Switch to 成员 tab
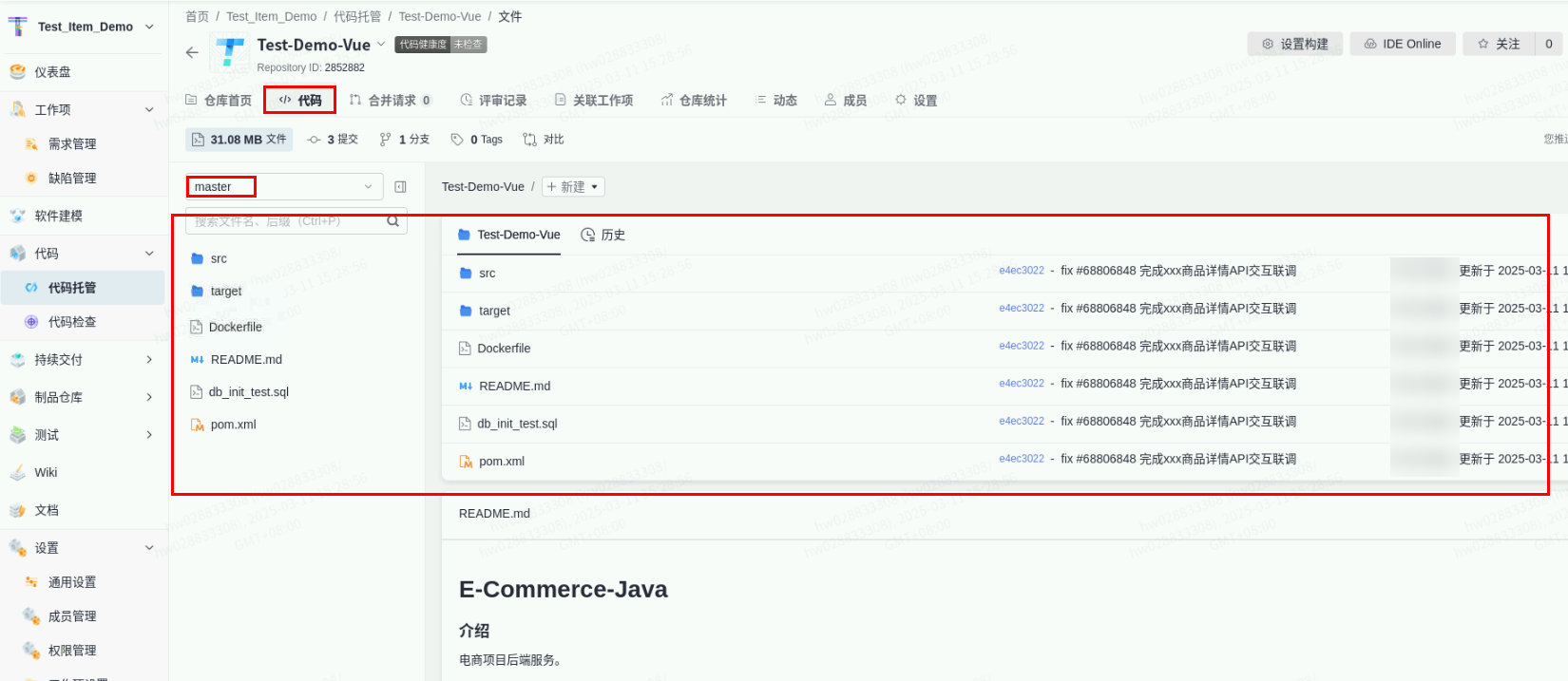Screen dimensions: 1568x681 (x=846, y=100)
